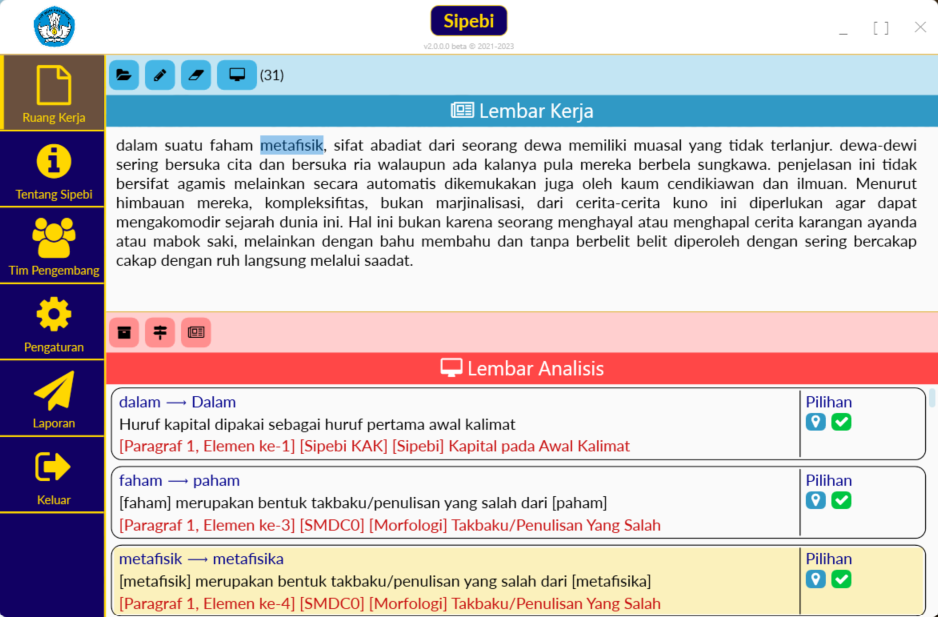Open Pengaturan settings
The image size is (938, 617).
(54, 323)
